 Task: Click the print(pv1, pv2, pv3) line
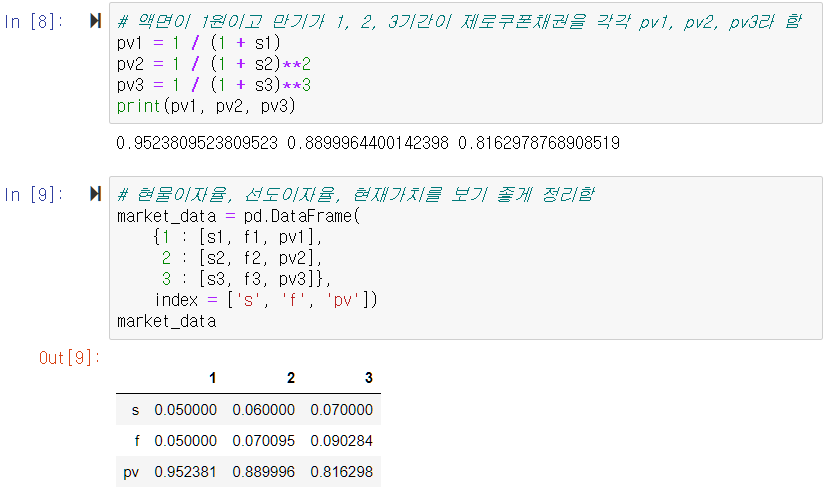(x=206, y=106)
